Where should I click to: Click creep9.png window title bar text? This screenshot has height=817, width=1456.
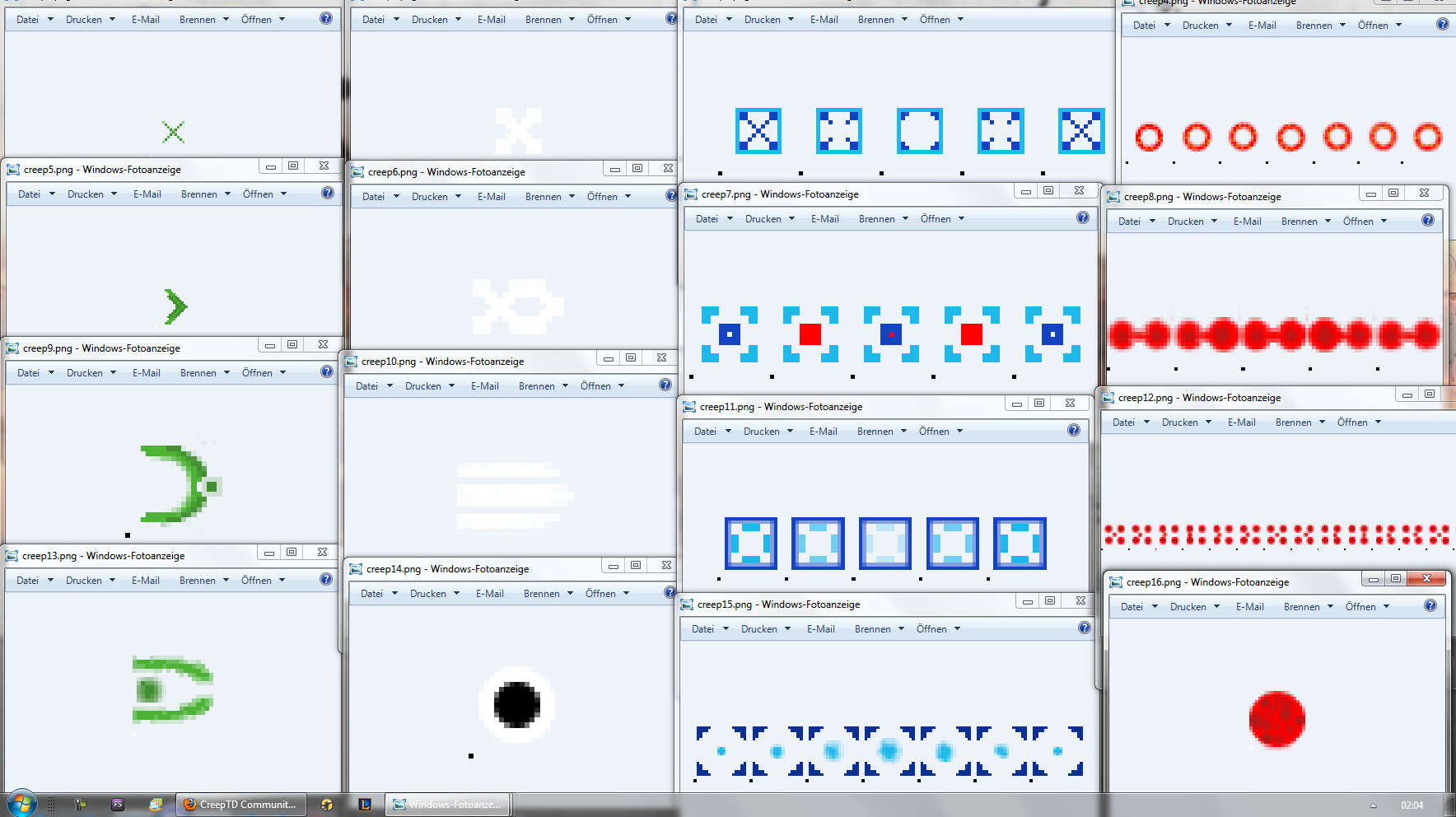[101, 348]
